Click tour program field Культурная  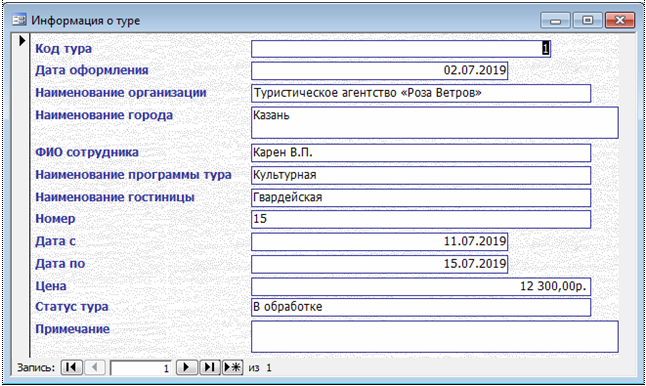pyautogui.click(x=421, y=175)
